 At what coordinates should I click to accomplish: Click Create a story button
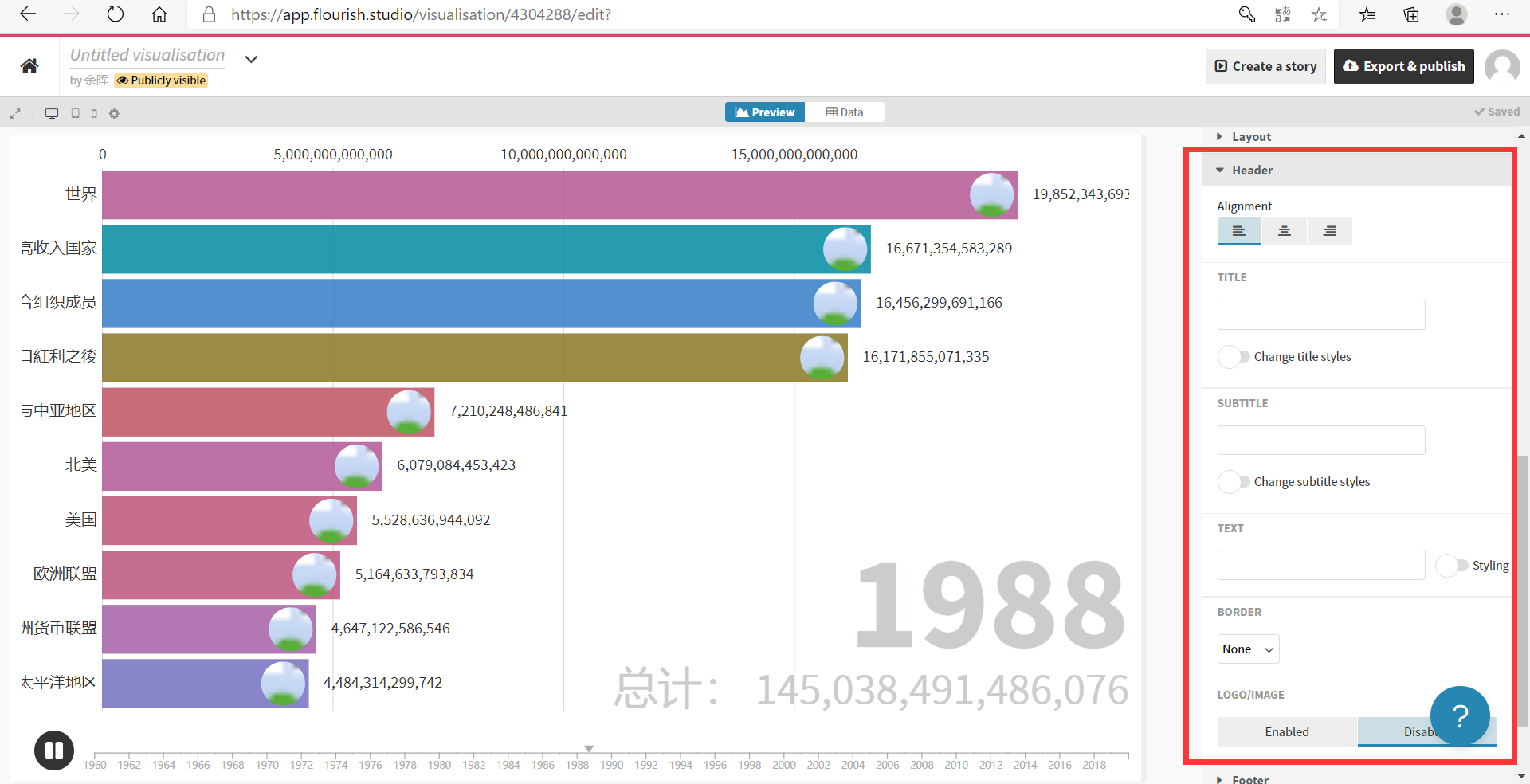1265,66
